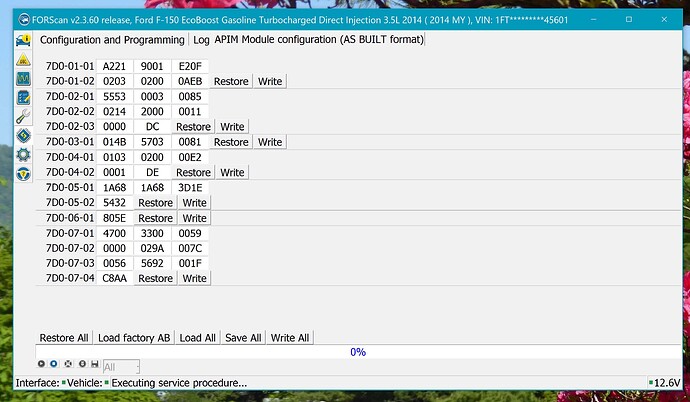
Task: Open the chip configuration and programming icon
Action: 23,135
